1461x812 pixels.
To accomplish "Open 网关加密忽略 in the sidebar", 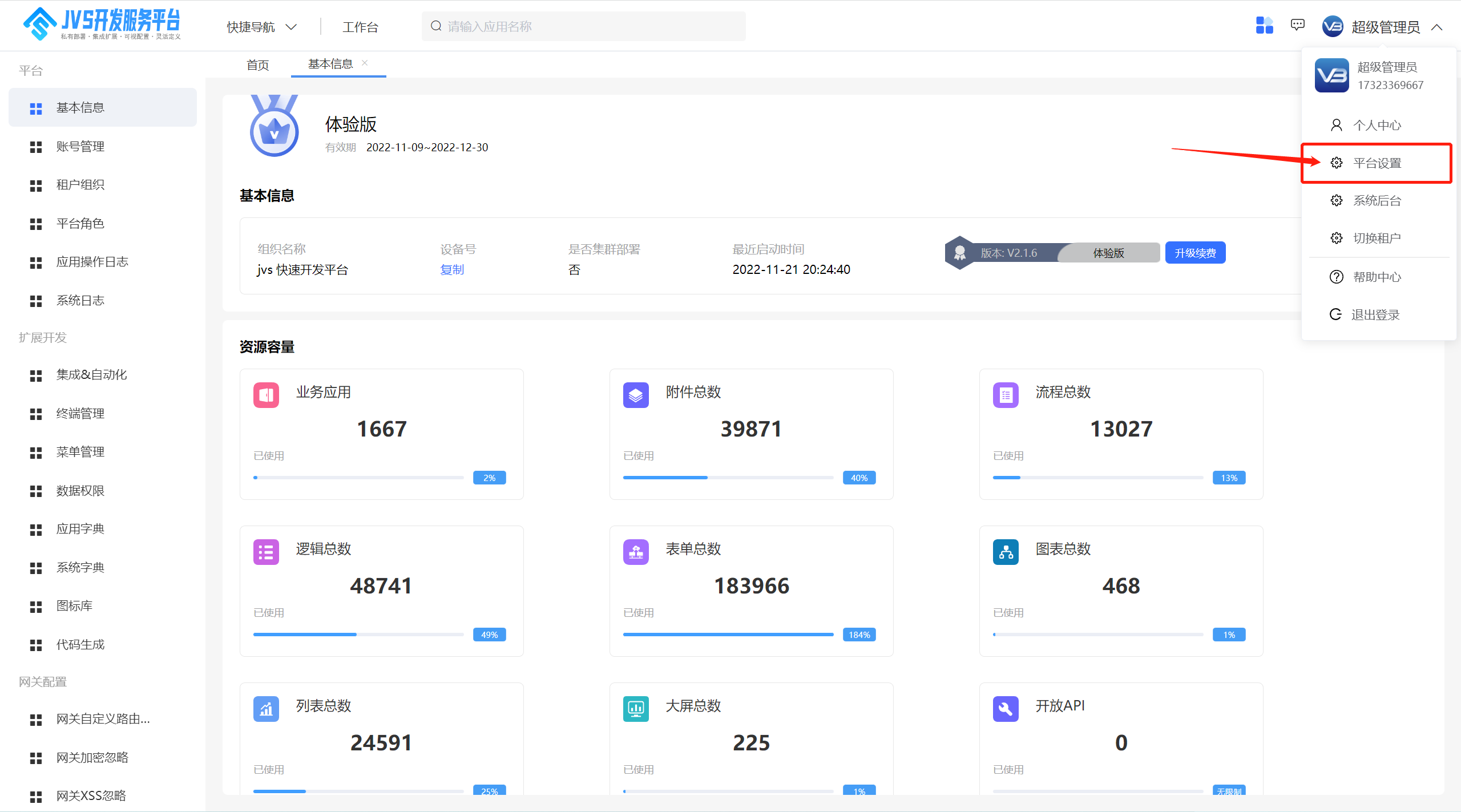I will [x=103, y=757].
